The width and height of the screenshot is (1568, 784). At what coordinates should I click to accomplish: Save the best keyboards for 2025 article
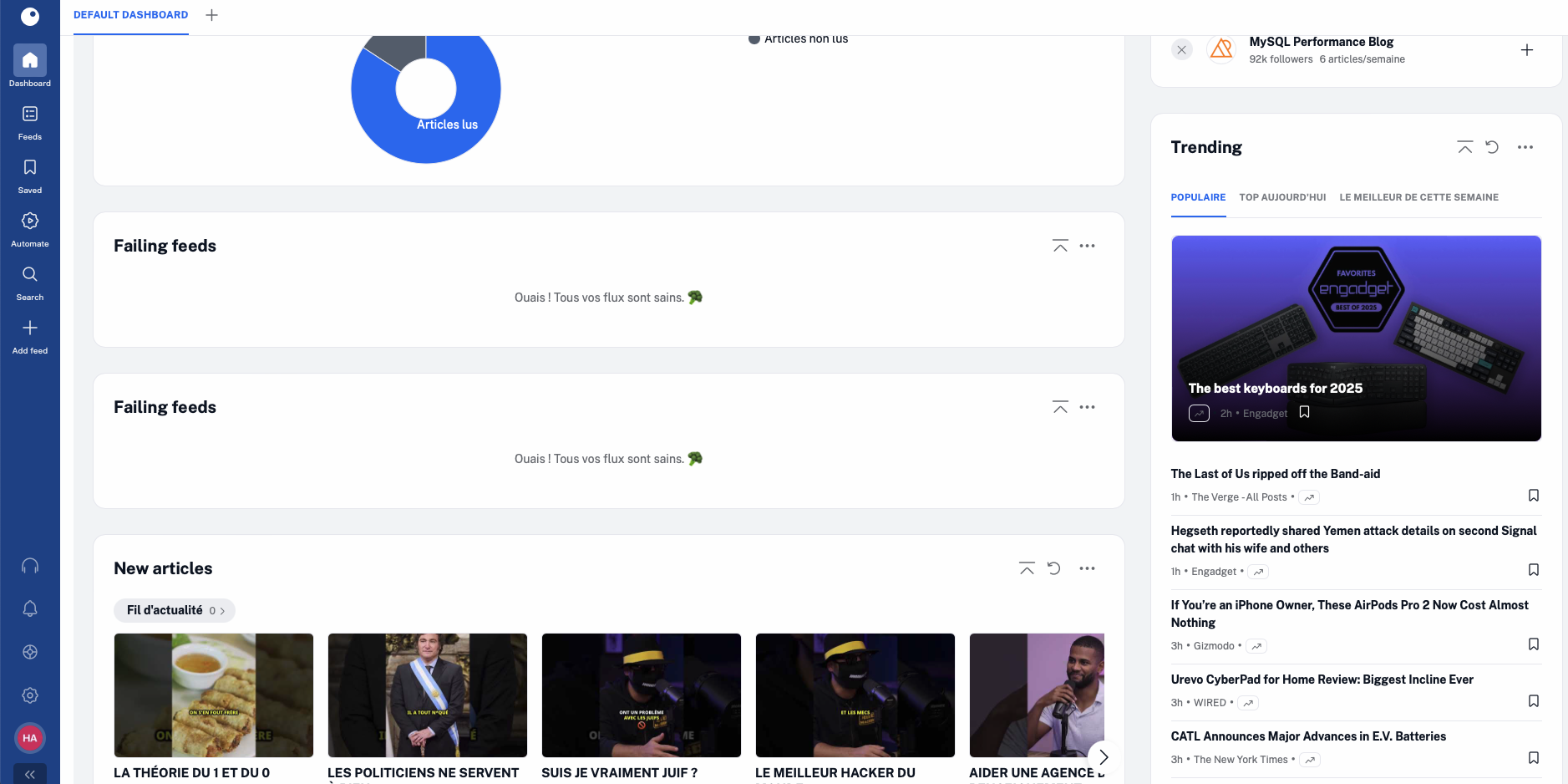(1304, 412)
